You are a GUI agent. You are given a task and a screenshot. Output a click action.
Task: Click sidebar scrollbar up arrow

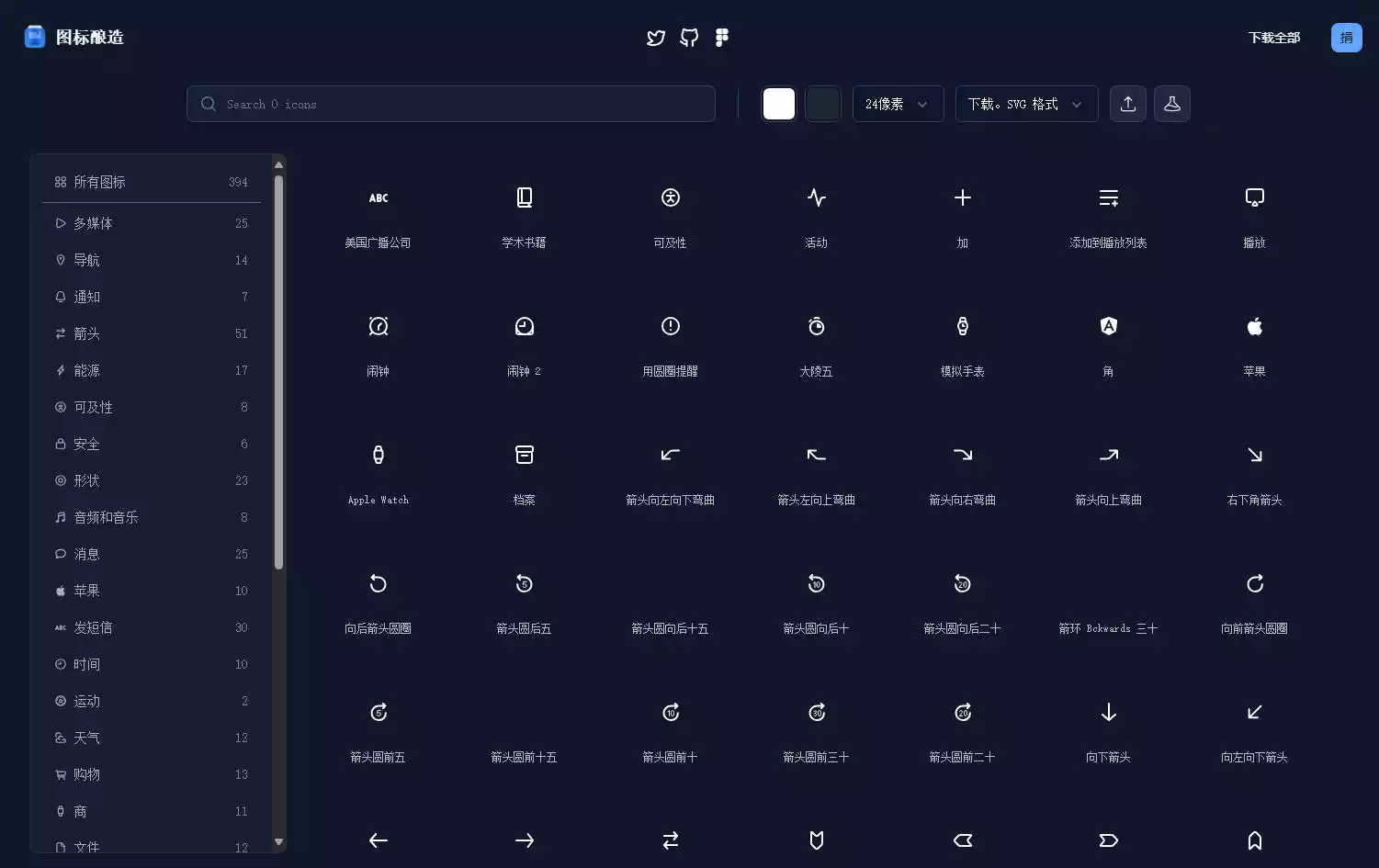click(278, 165)
